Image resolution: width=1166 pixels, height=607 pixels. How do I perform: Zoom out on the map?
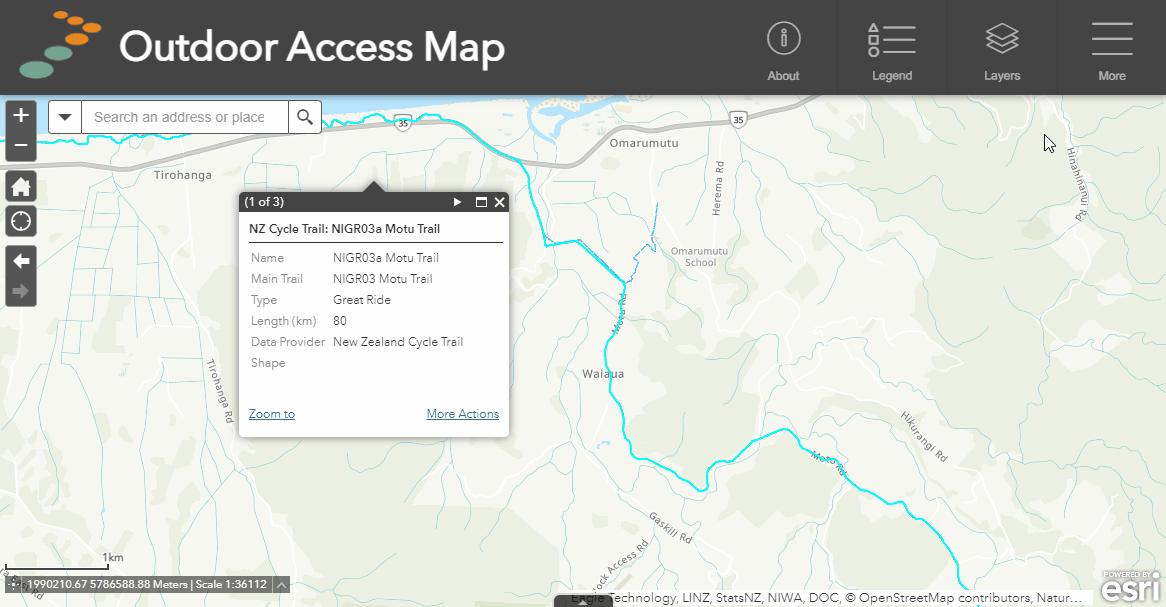(21, 146)
